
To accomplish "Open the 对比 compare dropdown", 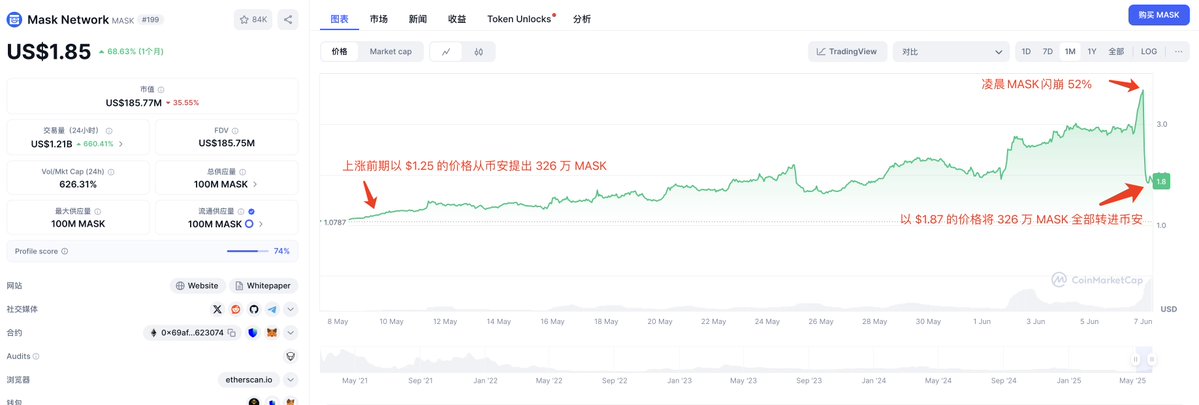I will click(951, 52).
